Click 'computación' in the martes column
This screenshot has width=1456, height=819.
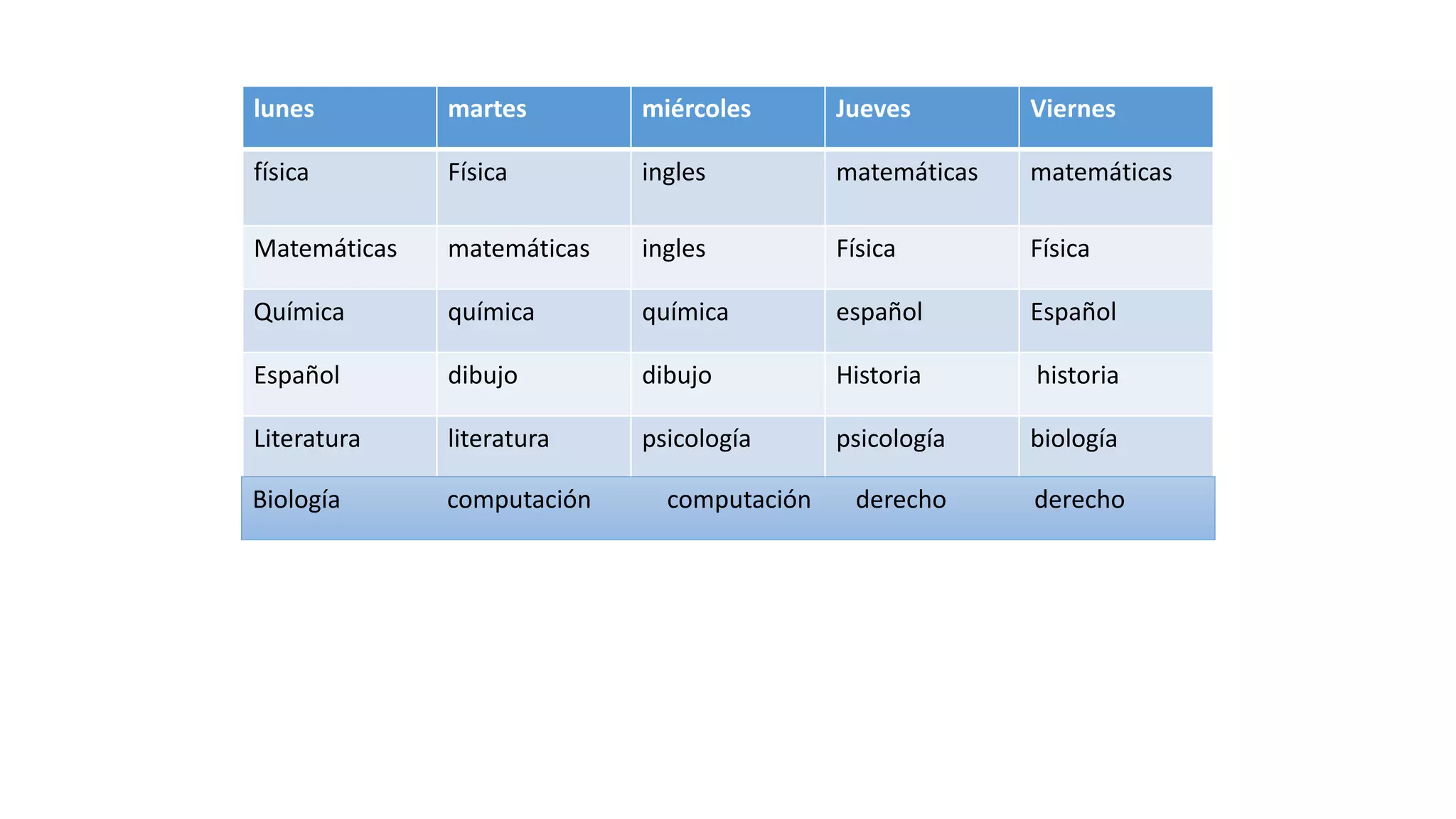(518, 500)
